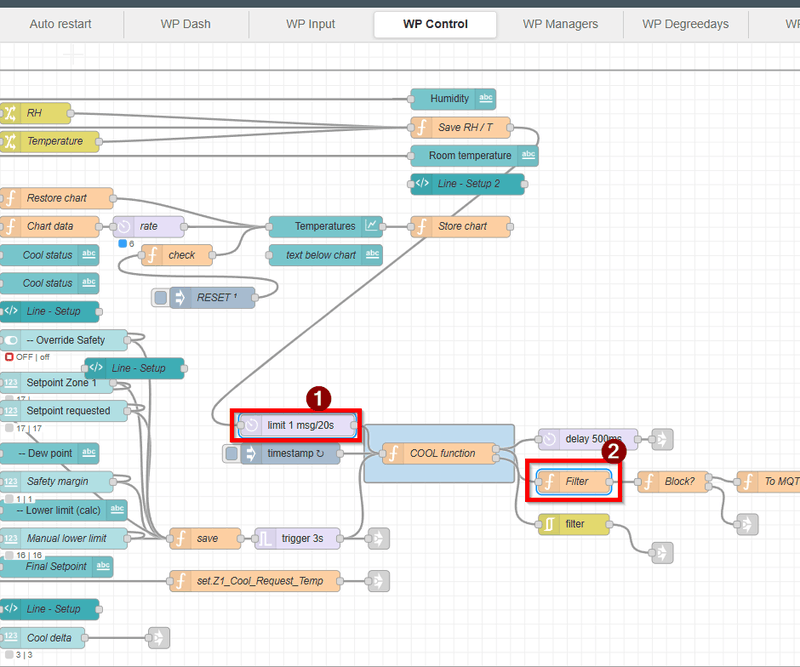800x667 pixels.
Task: Click the Line - Setup 2 template icon
Action: (422, 184)
